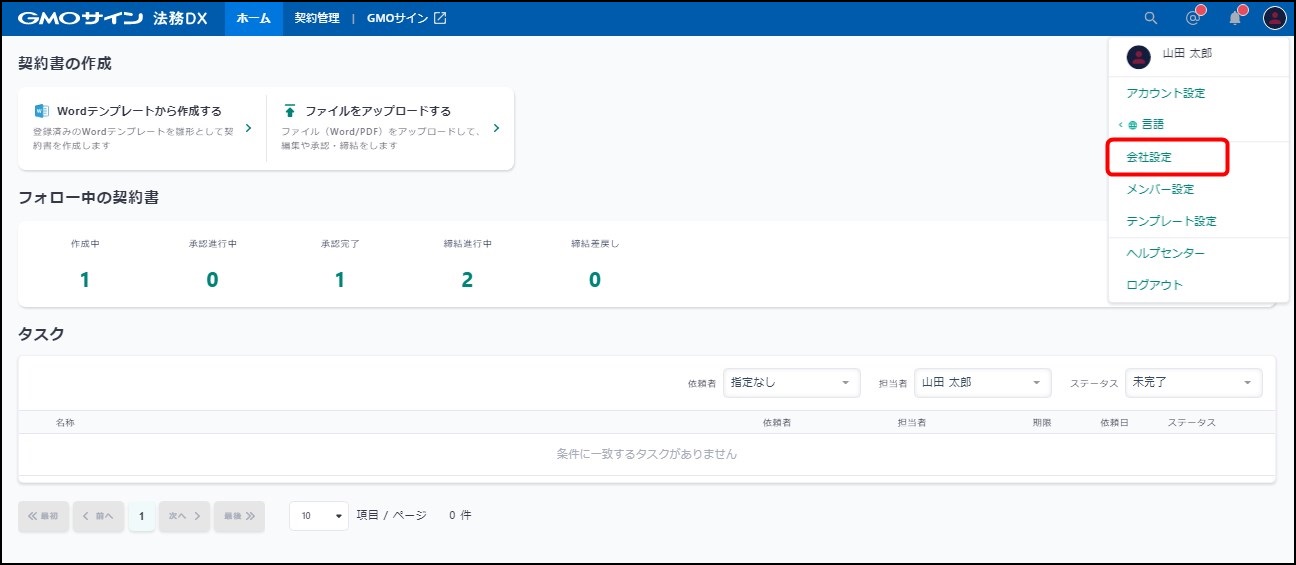The image size is (1296, 565).
Task: Open the mentions @ notification icon
Action: click(1192, 18)
